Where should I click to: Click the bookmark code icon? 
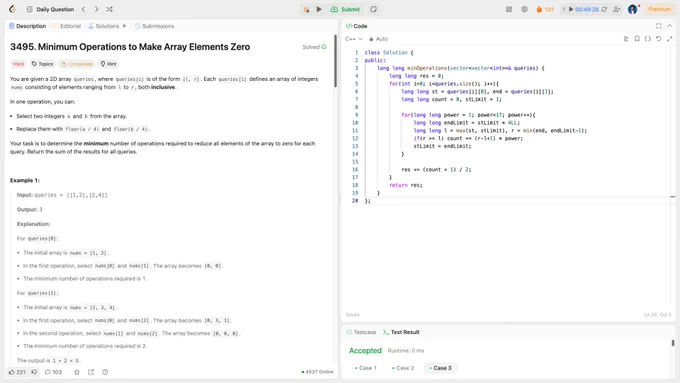click(x=637, y=39)
